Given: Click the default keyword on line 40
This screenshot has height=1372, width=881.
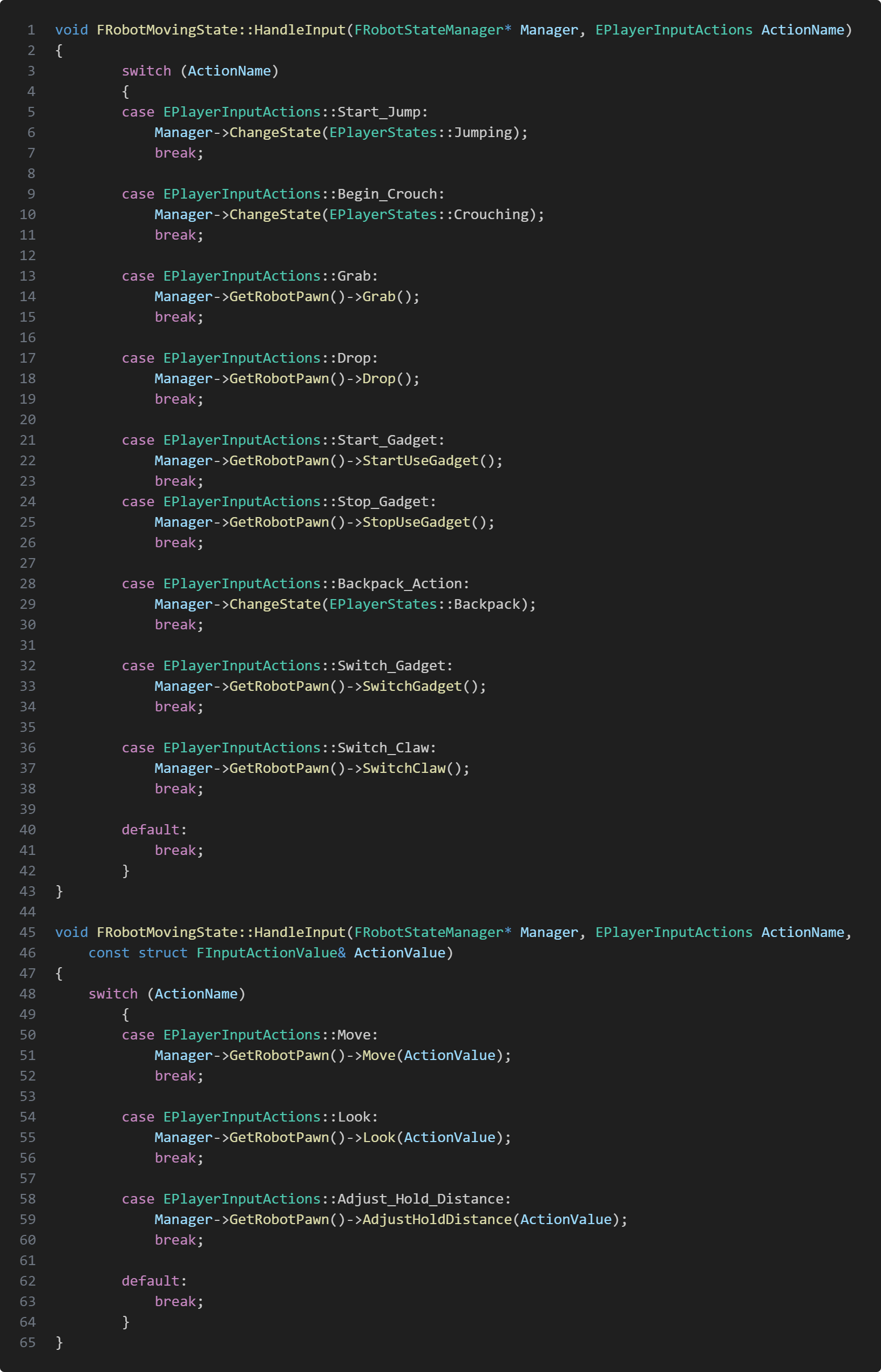Looking at the screenshot, I should [x=151, y=830].
